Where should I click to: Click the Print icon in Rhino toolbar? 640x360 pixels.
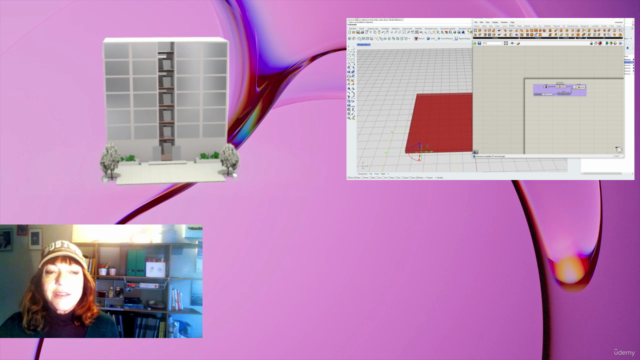pos(362,32)
